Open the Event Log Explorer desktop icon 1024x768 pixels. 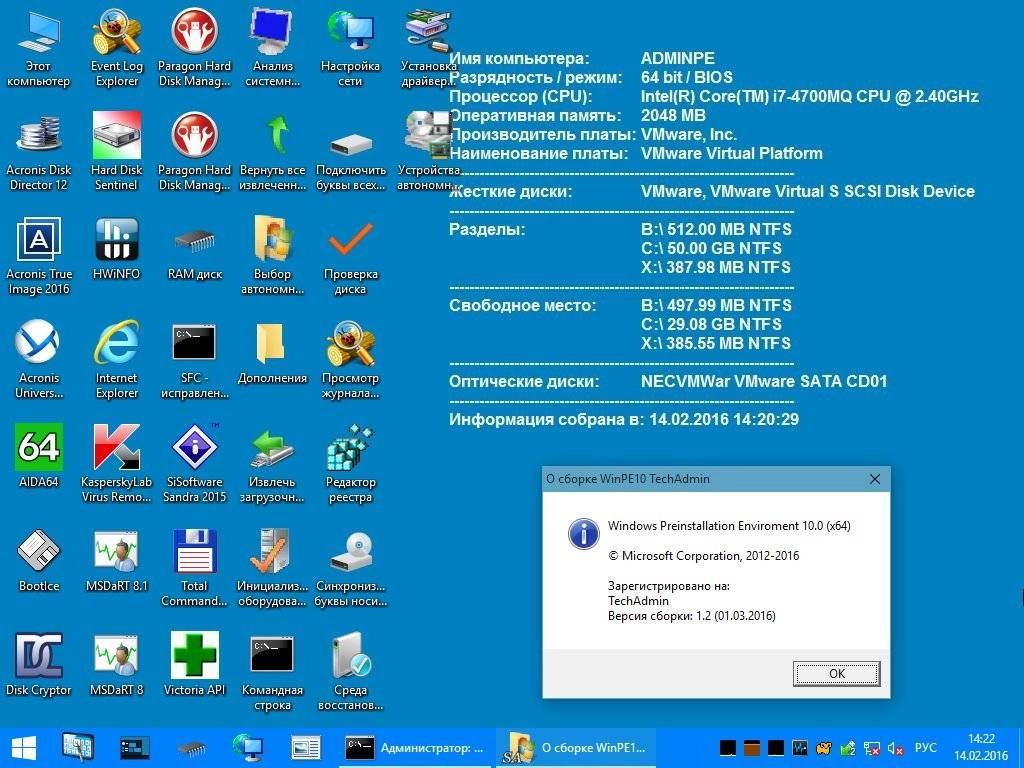click(x=116, y=48)
